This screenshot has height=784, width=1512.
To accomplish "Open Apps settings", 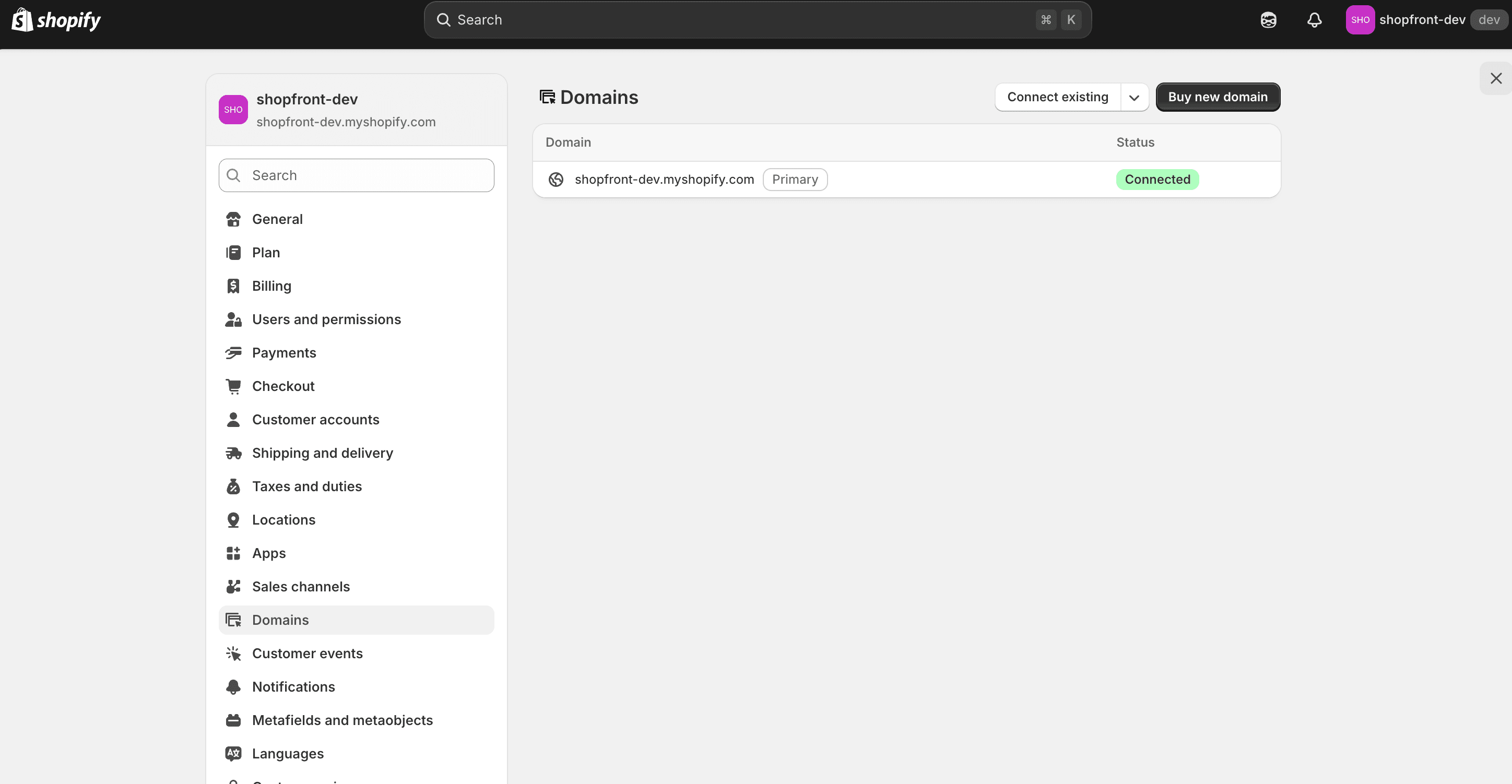I will click(x=356, y=554).
